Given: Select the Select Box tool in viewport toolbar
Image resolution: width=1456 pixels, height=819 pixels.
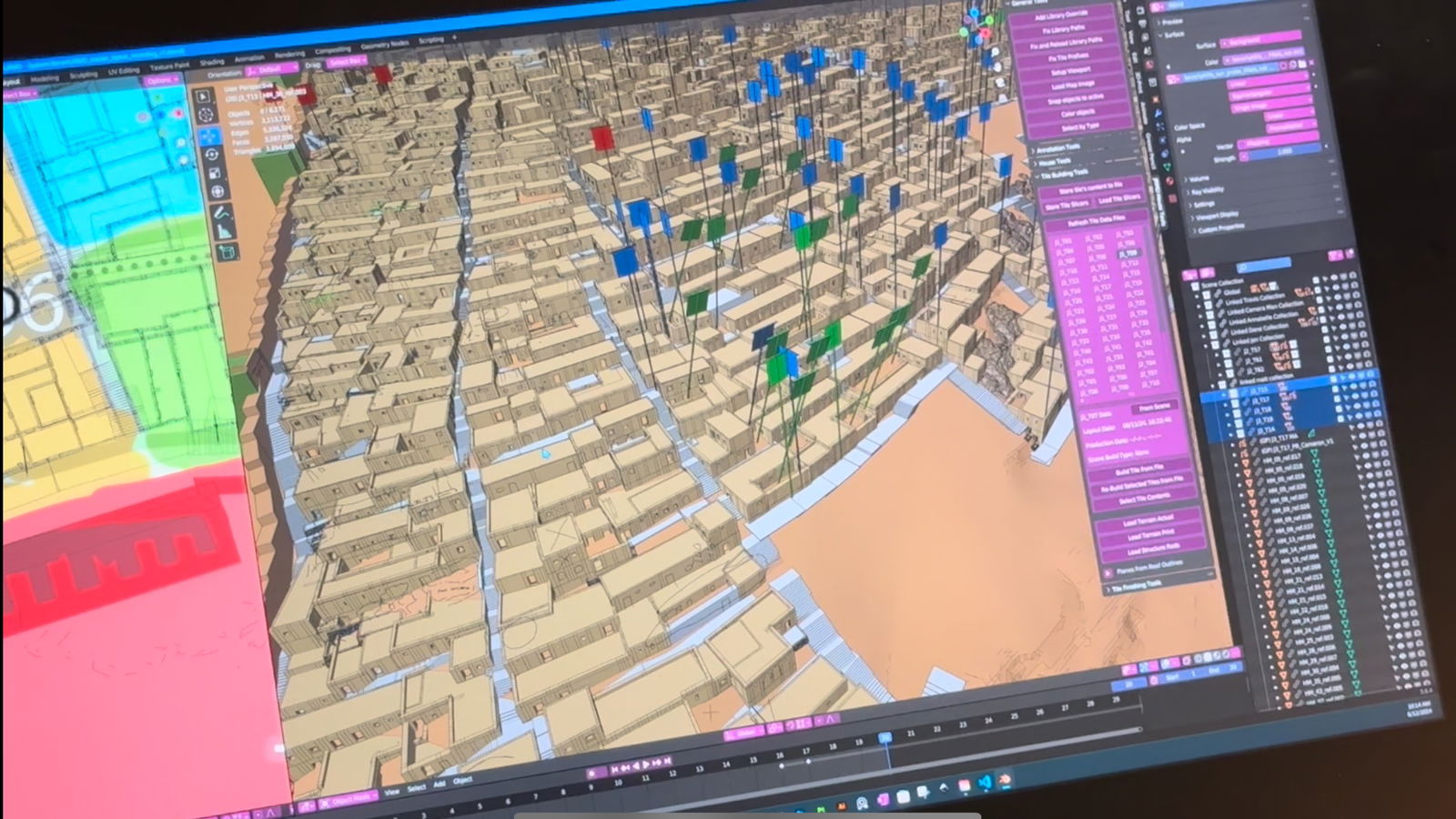Looking at the screenshot, I should [x=203, y=96].
